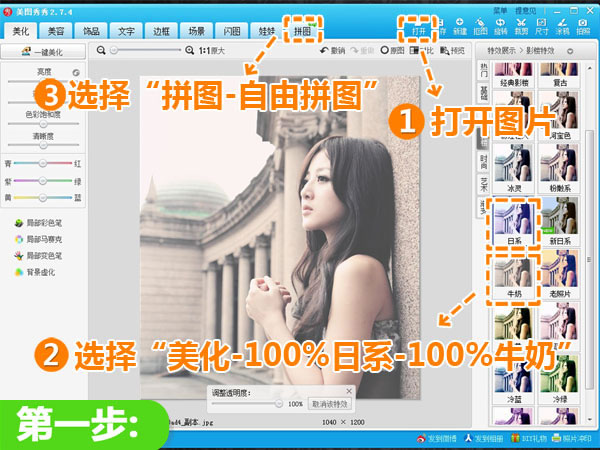This screenshot has height=450, width=600.
Task: Adjust the 青–红 color balance slider
Action: tap(43, 163)
